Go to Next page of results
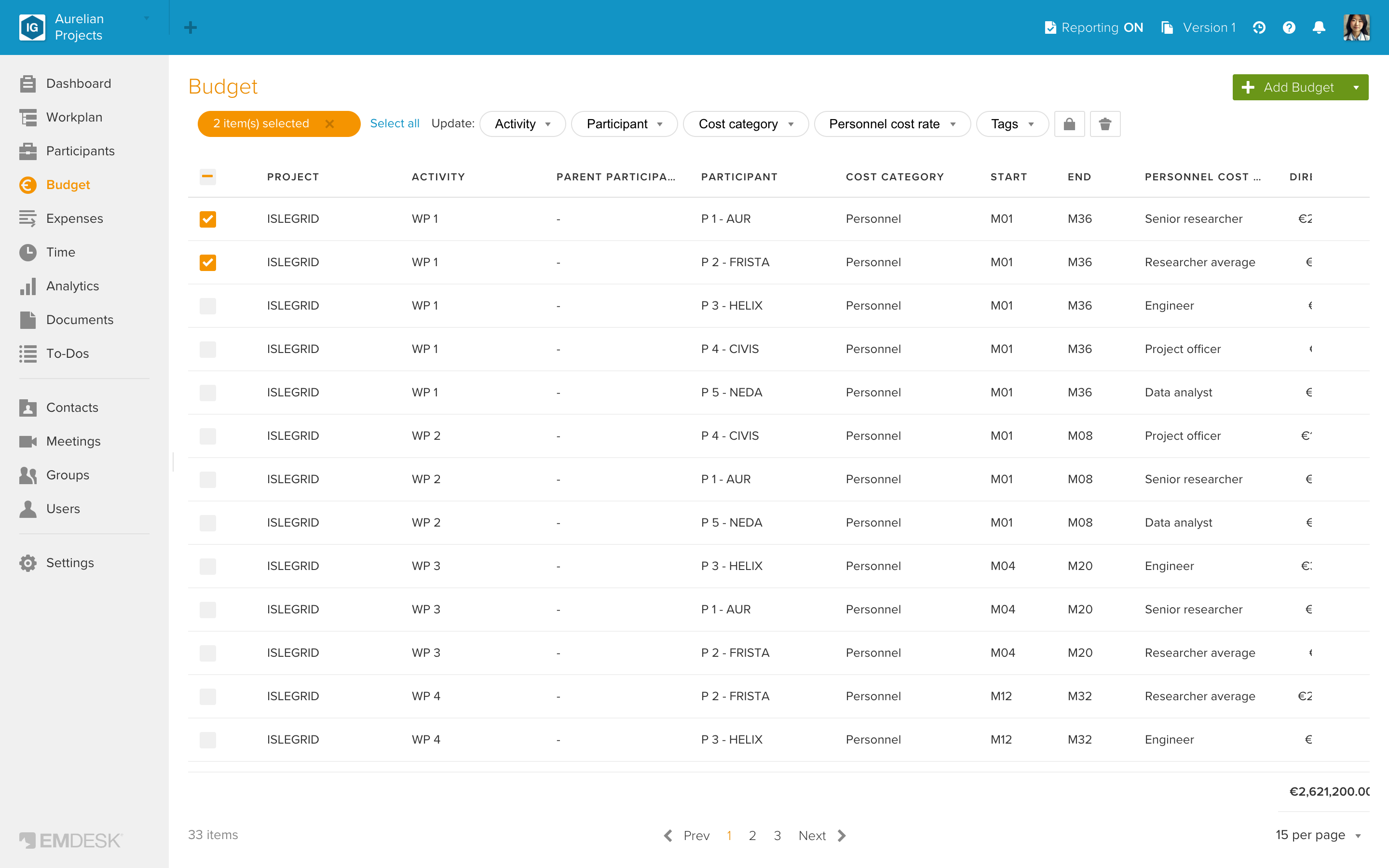1389x868 pixels. (822, 835)
